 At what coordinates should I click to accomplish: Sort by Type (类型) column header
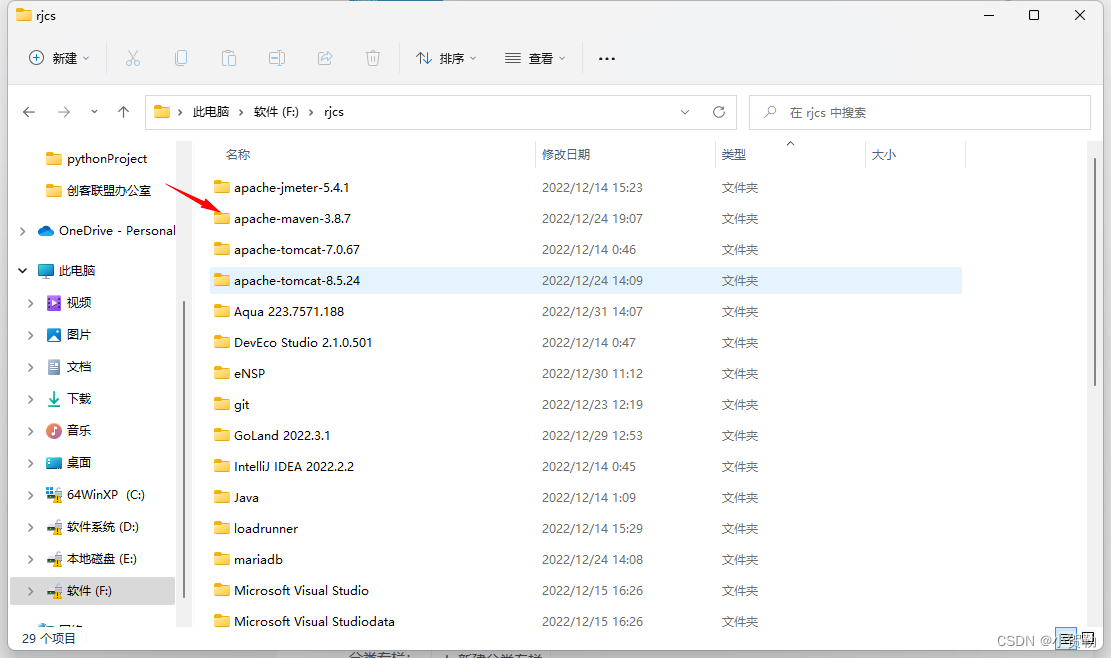[x=733, y=154]
